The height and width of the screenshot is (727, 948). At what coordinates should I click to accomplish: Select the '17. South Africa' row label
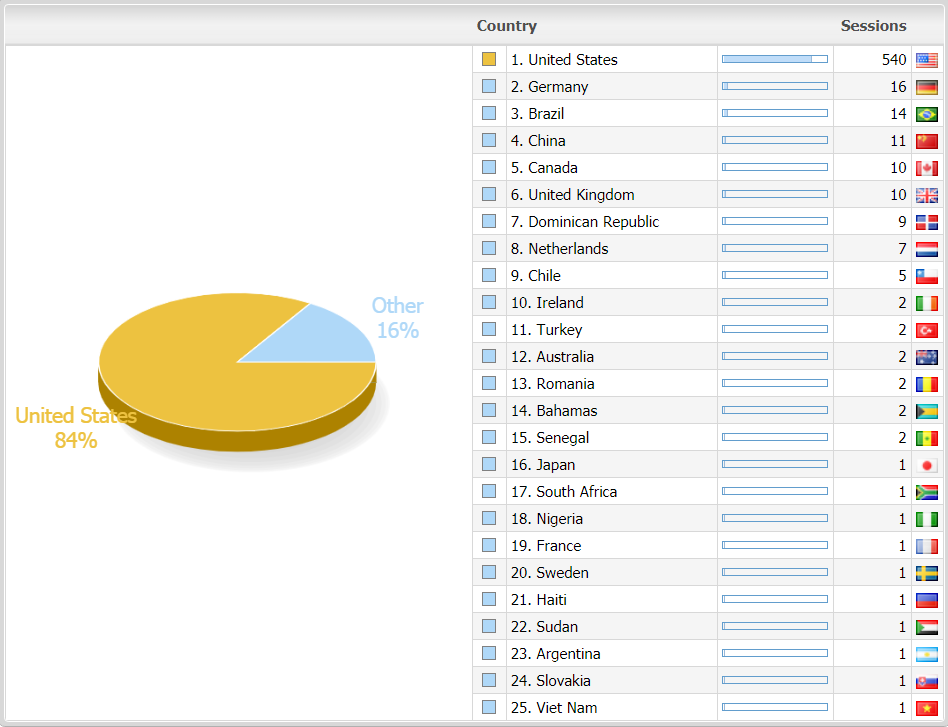[563, 492]
